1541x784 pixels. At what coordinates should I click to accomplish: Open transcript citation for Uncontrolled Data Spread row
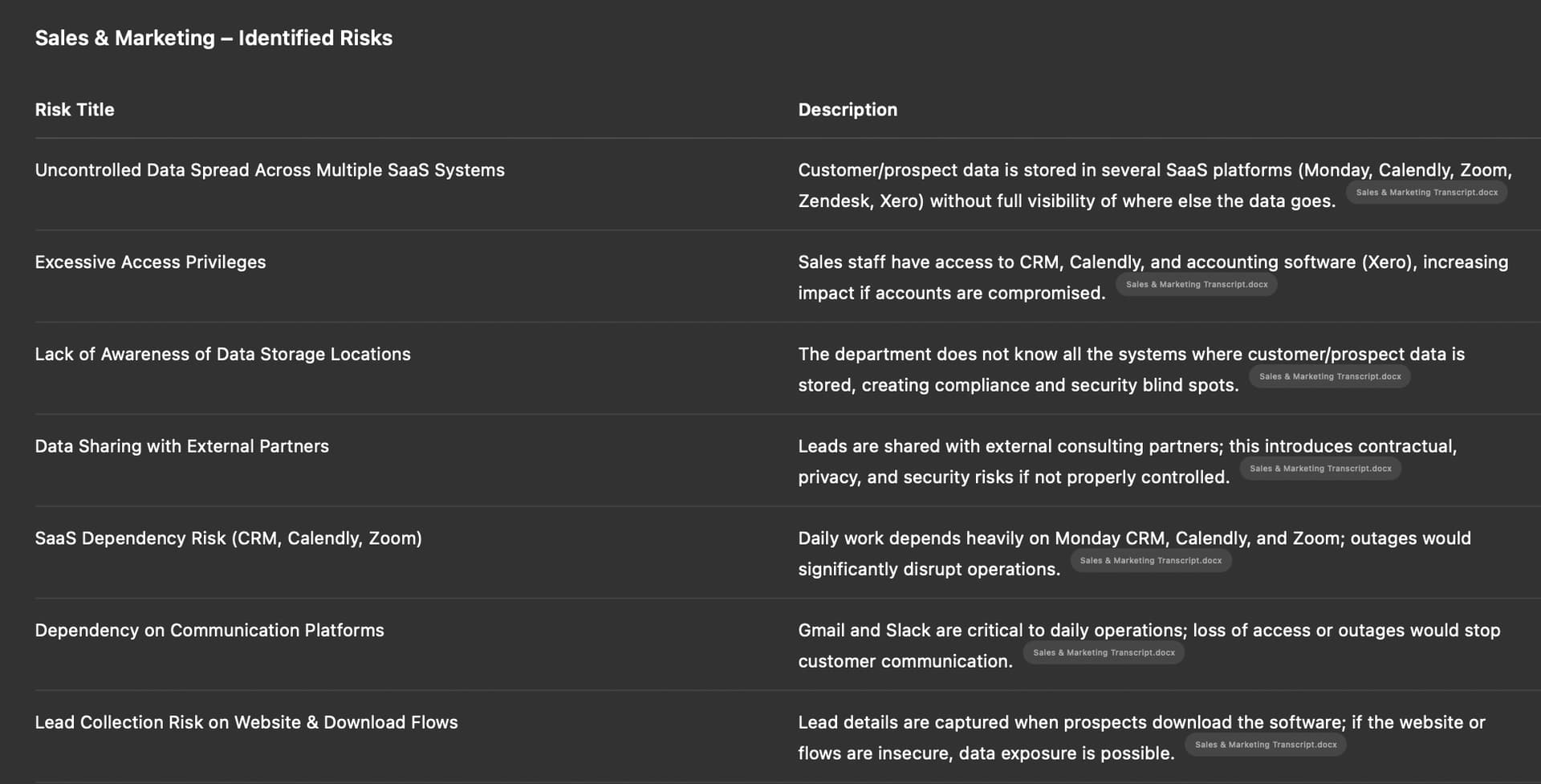pos(1426,193)
